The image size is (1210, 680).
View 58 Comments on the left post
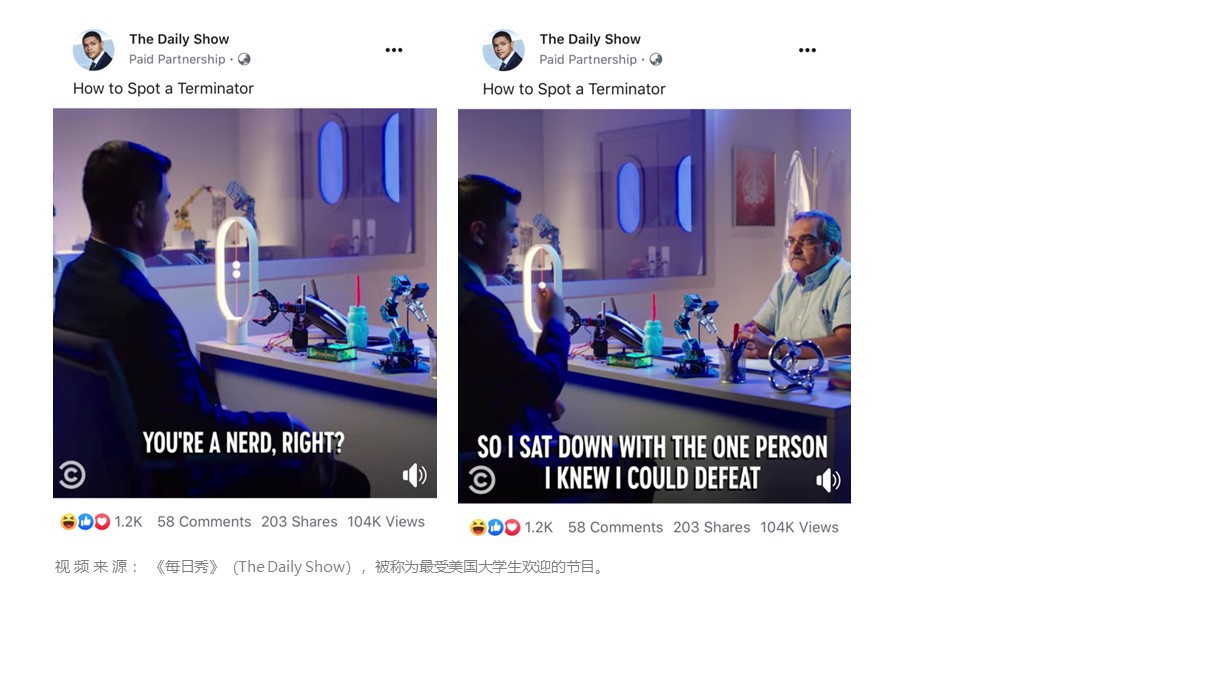[204, 522]
